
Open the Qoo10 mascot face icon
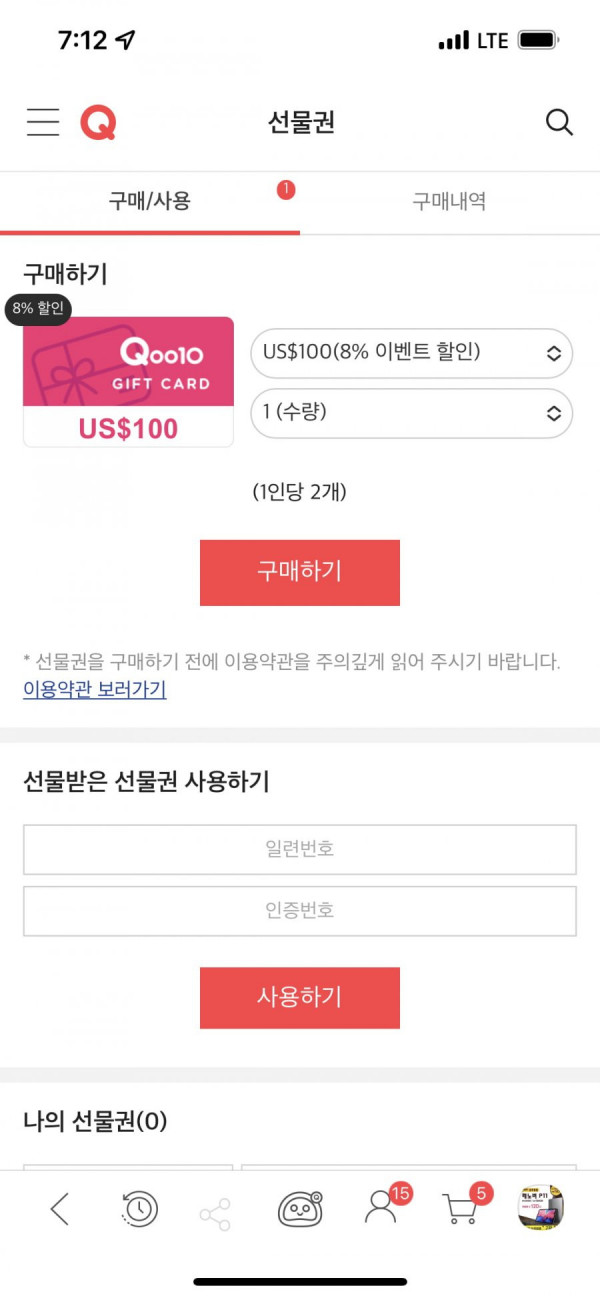[x=300, y=1209]
